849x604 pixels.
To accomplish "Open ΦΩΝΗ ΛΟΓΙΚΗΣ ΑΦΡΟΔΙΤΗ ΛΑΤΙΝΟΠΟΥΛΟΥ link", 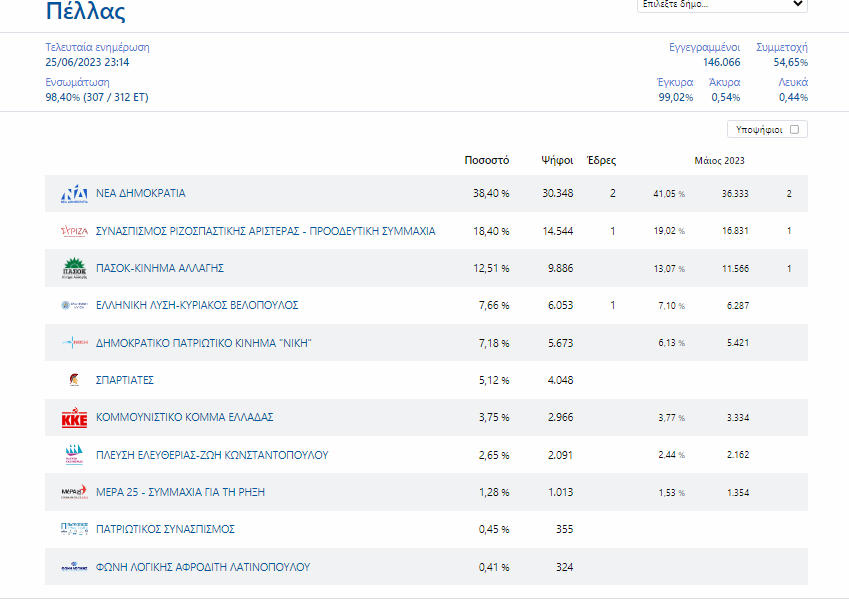I will 203,567.
